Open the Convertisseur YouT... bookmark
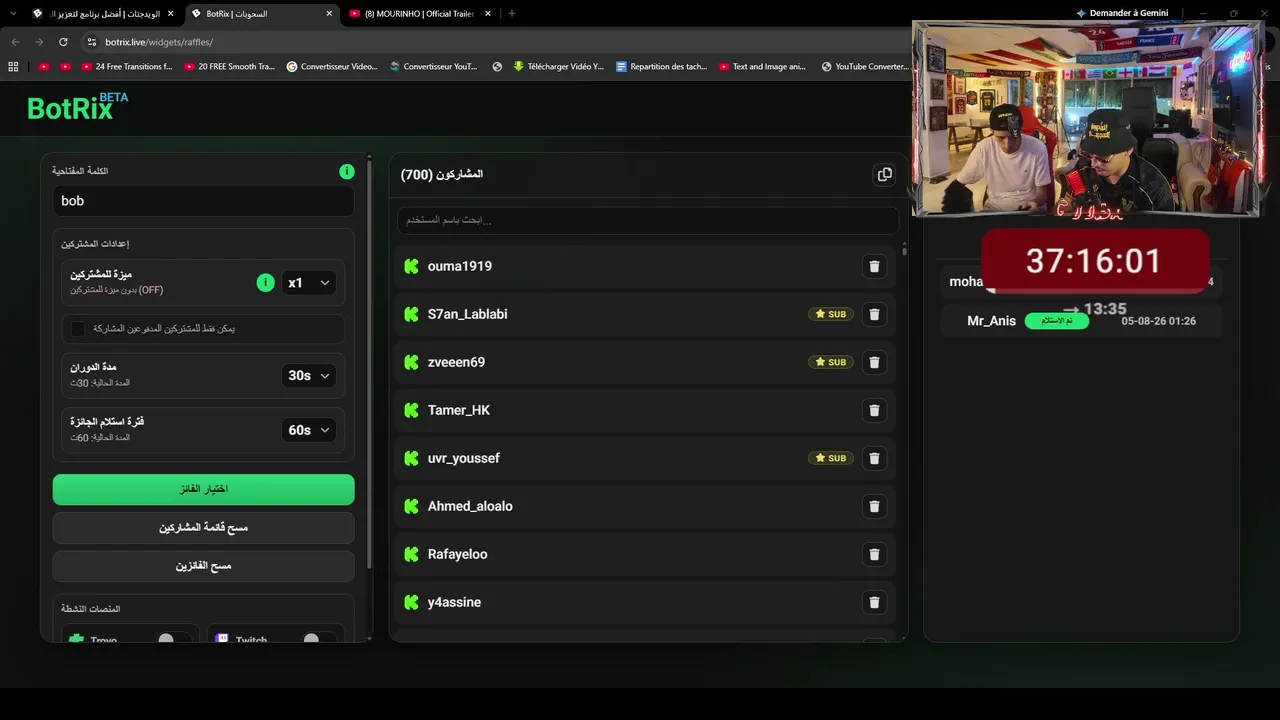 click(433, 67)
